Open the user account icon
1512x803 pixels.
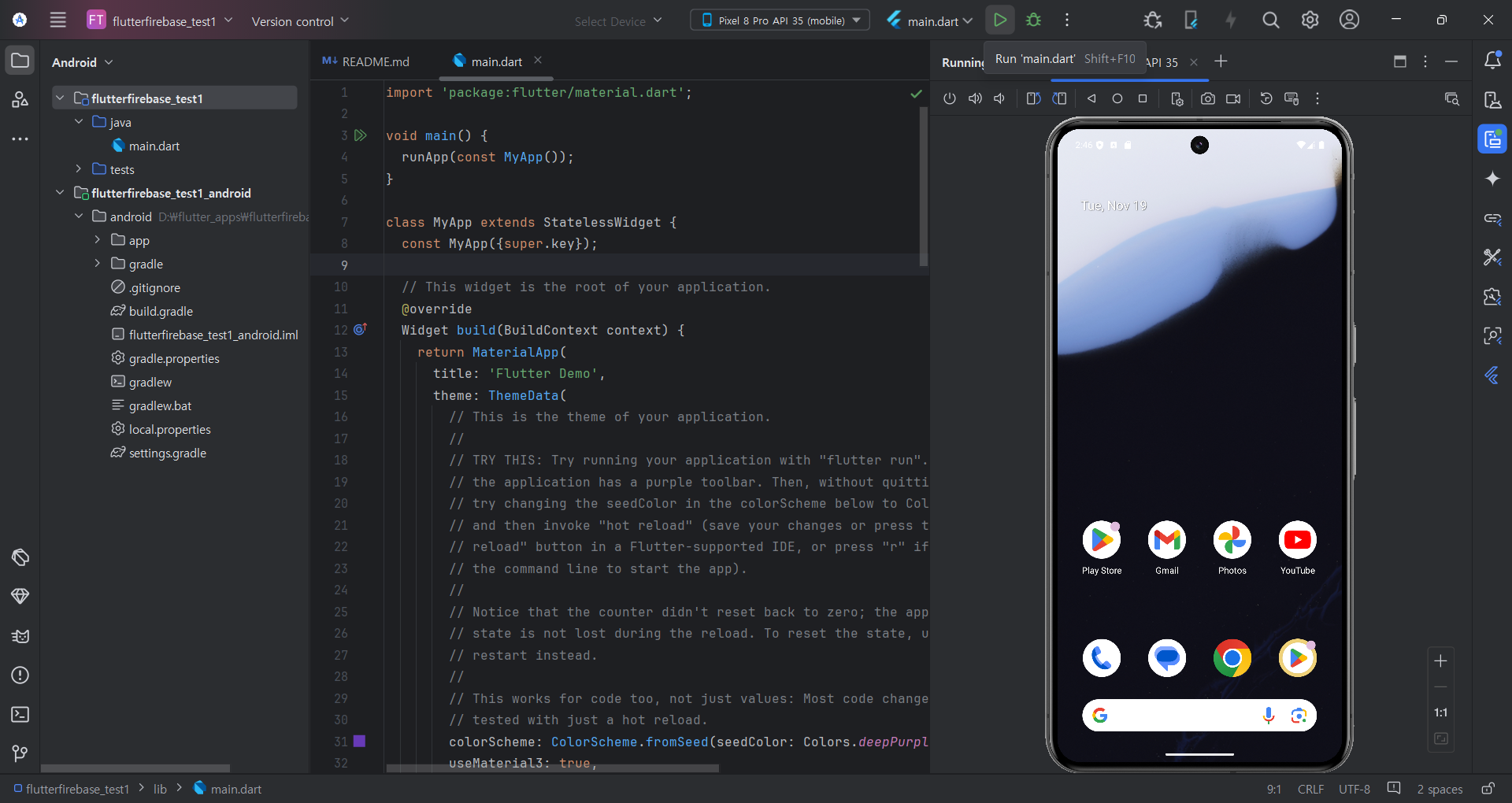click(1349, 20)
